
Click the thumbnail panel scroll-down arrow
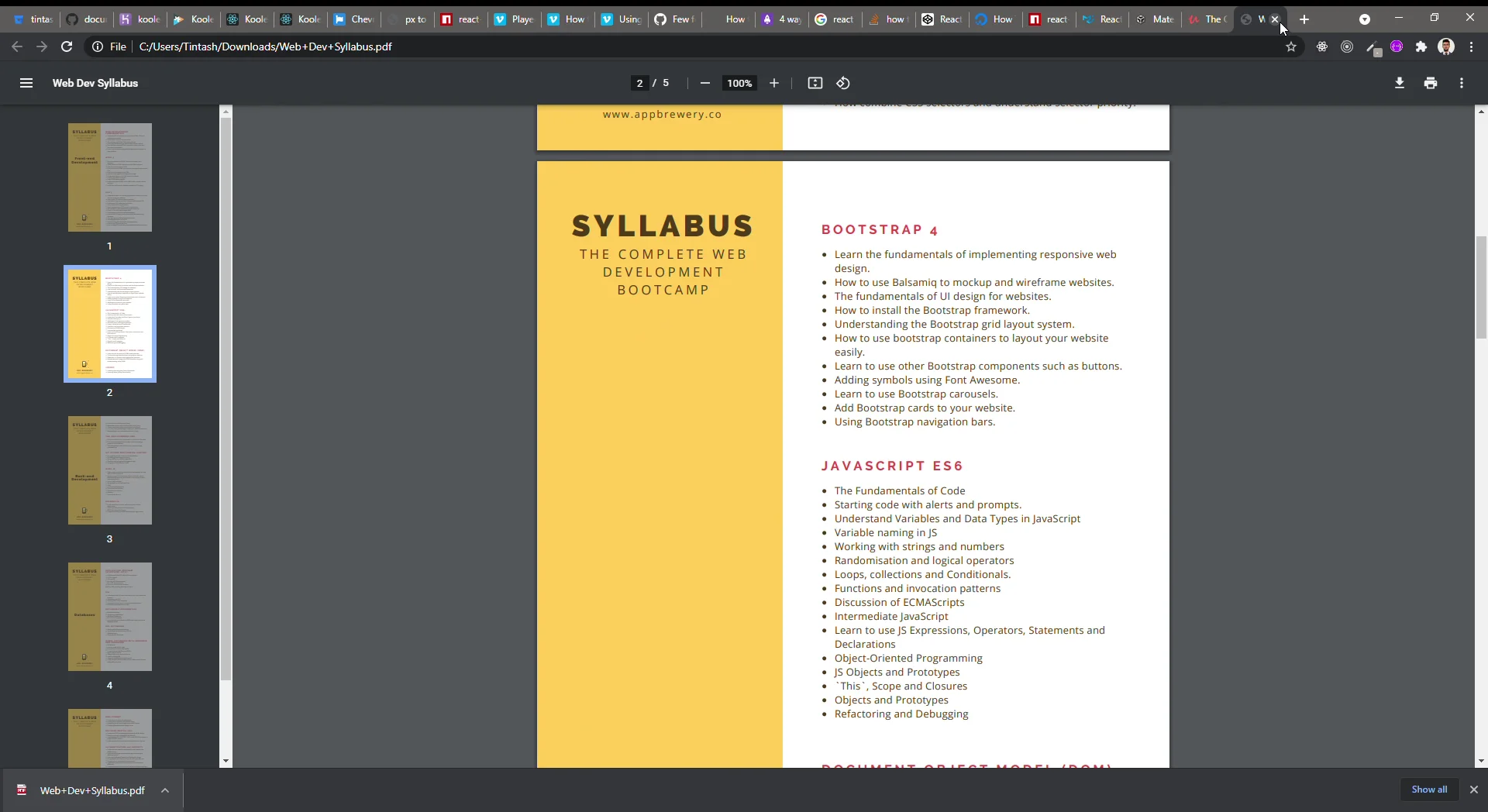pos(226,762)
